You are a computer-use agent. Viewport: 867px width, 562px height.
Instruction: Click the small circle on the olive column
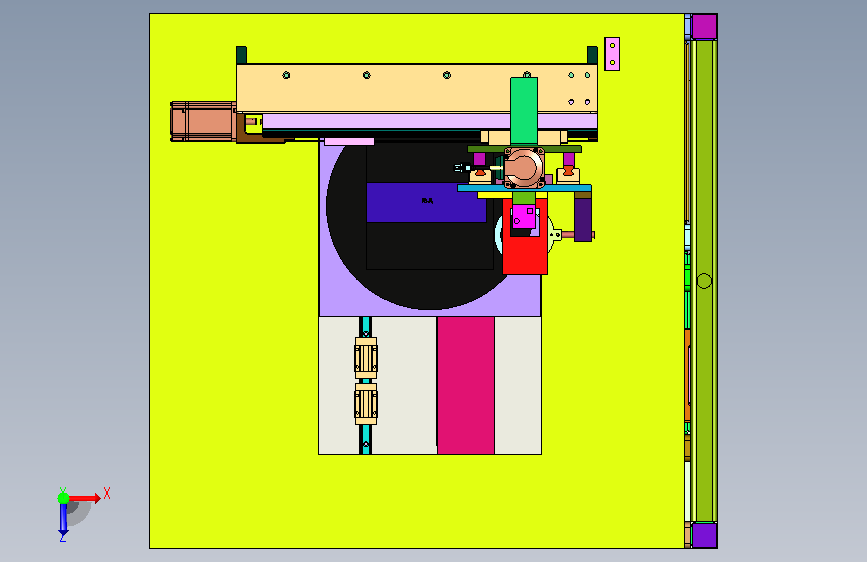[x=704, y=281]
